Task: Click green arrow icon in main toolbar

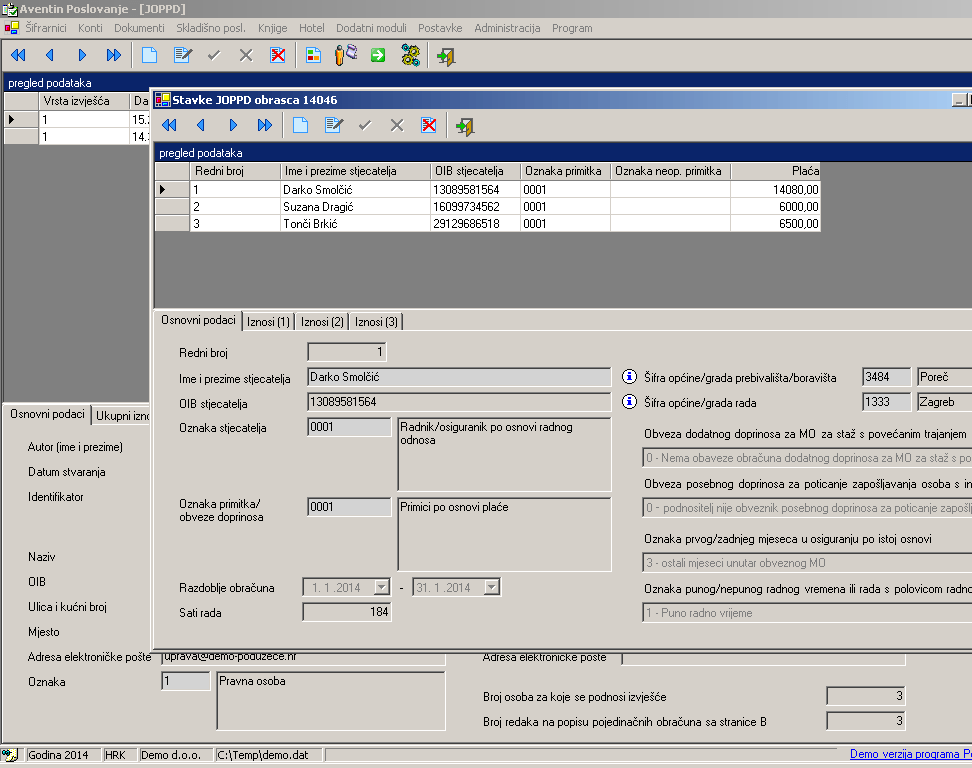Action: click(x=378, y=56)
